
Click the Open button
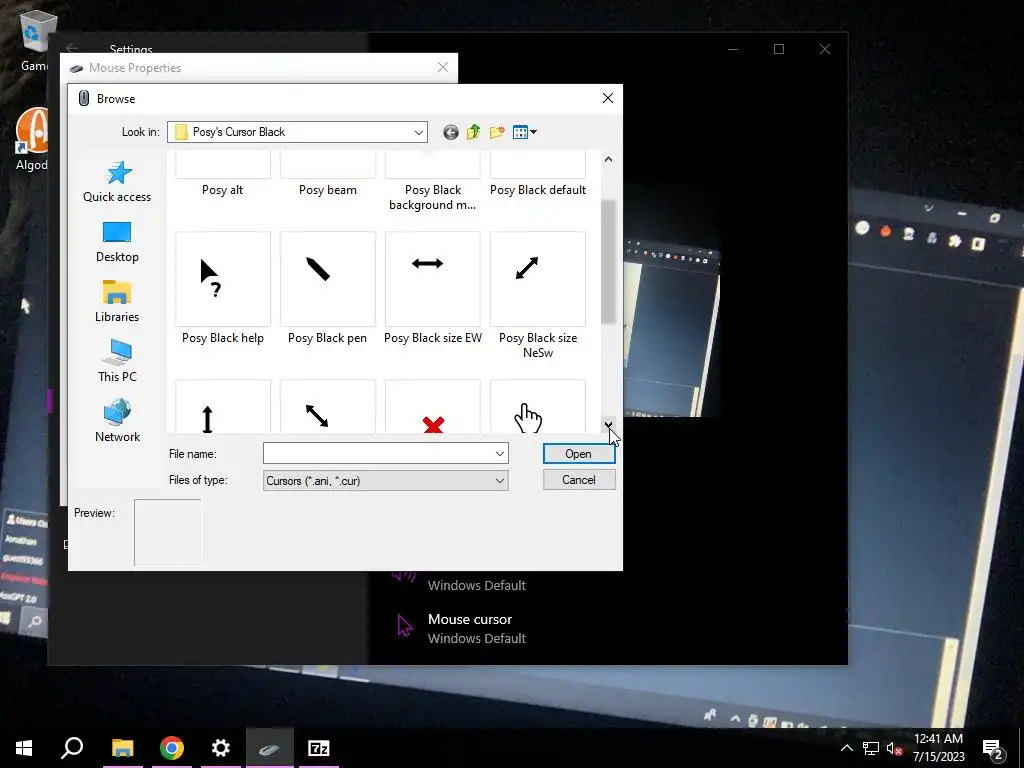tap(579, 454)
